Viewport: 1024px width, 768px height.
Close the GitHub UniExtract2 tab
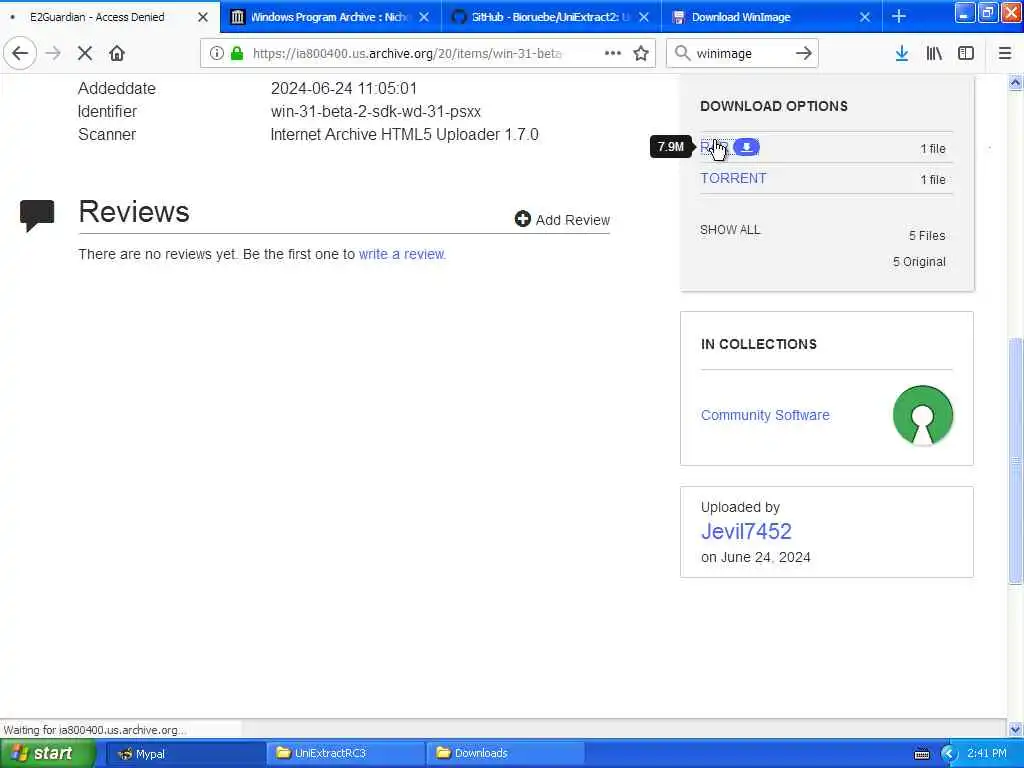pos(644,17)
